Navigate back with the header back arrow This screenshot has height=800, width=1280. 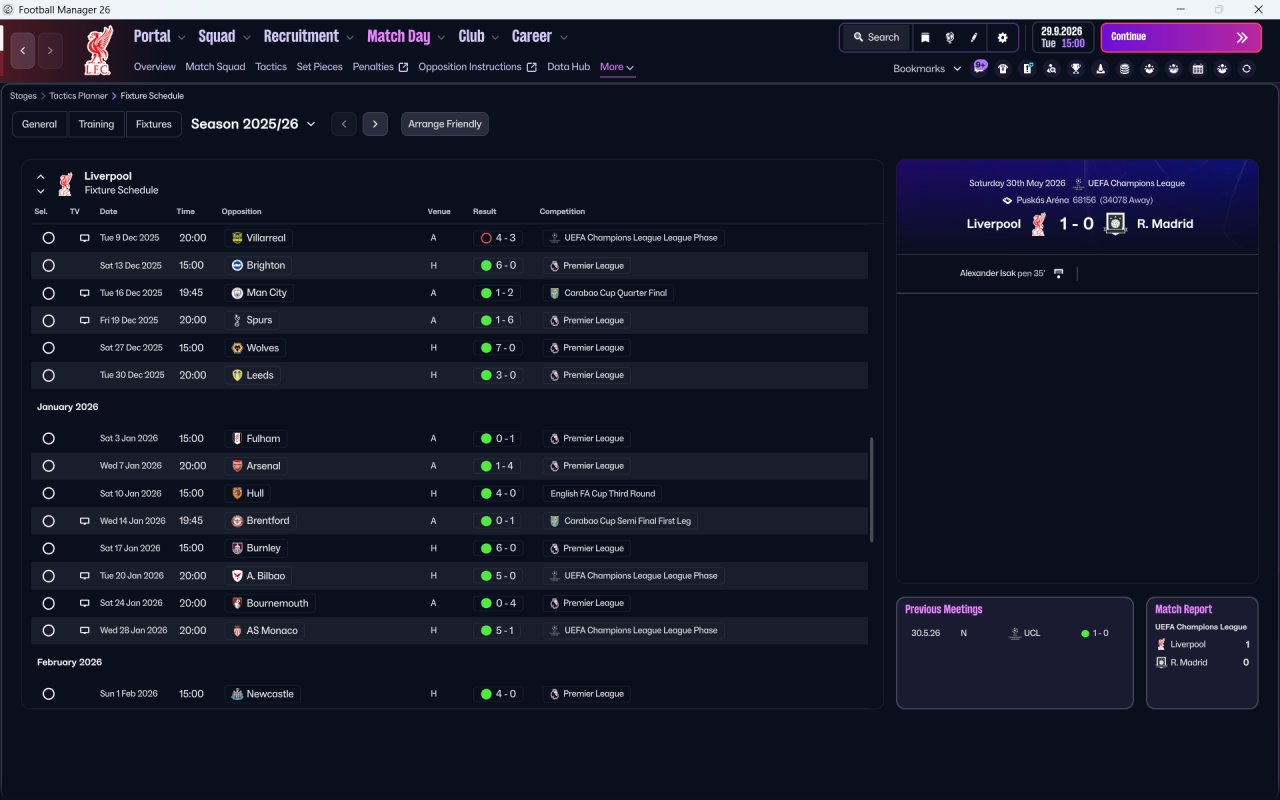23,51
